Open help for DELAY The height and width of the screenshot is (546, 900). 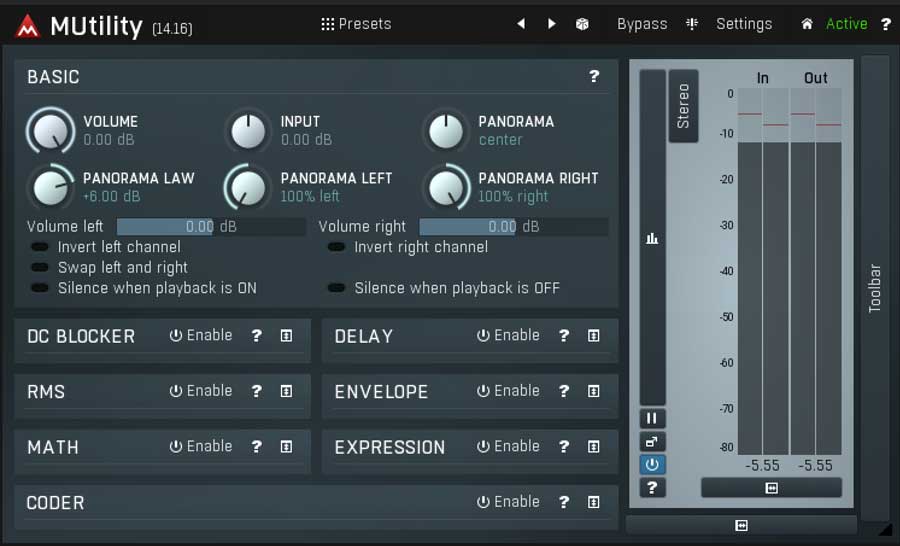click(564, 336)
